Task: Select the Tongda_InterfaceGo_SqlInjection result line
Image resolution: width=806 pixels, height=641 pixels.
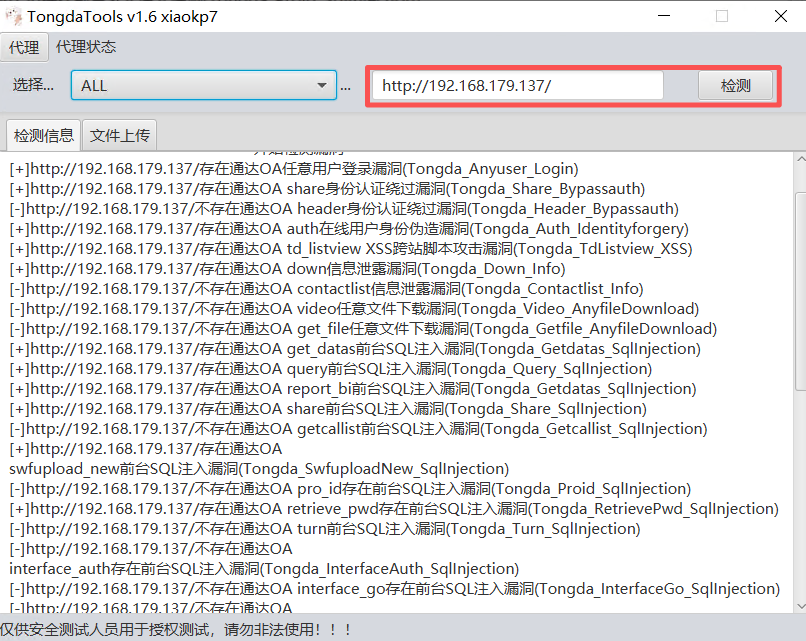Action: pyautogui.click(x=395, y=589)
